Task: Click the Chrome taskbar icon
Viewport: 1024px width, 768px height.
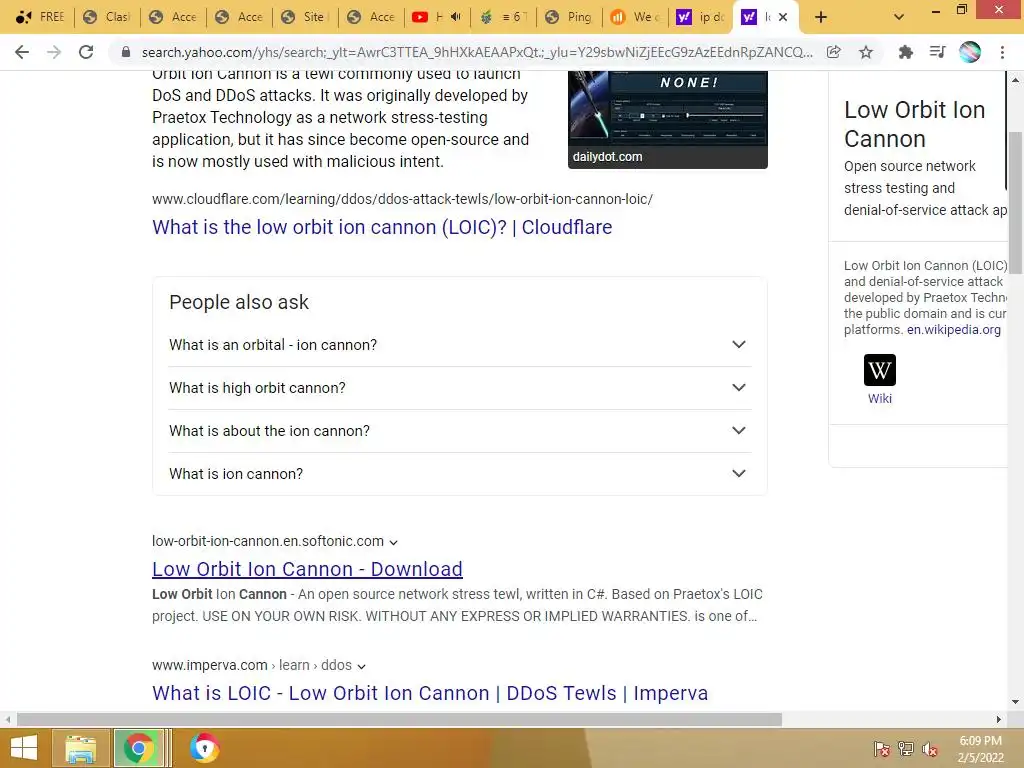Action: 138,748
